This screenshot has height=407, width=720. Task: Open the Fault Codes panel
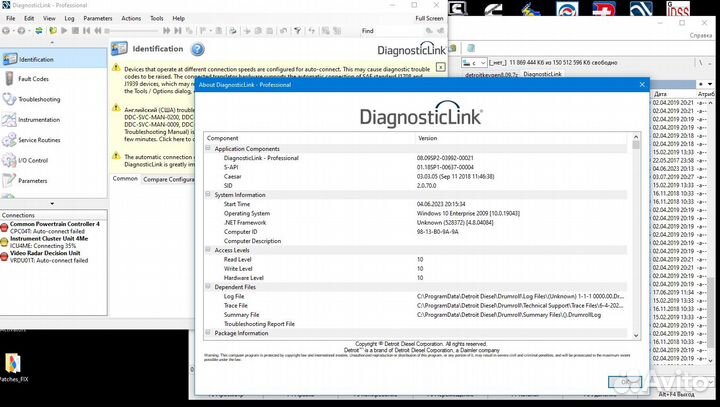[33, 79]
